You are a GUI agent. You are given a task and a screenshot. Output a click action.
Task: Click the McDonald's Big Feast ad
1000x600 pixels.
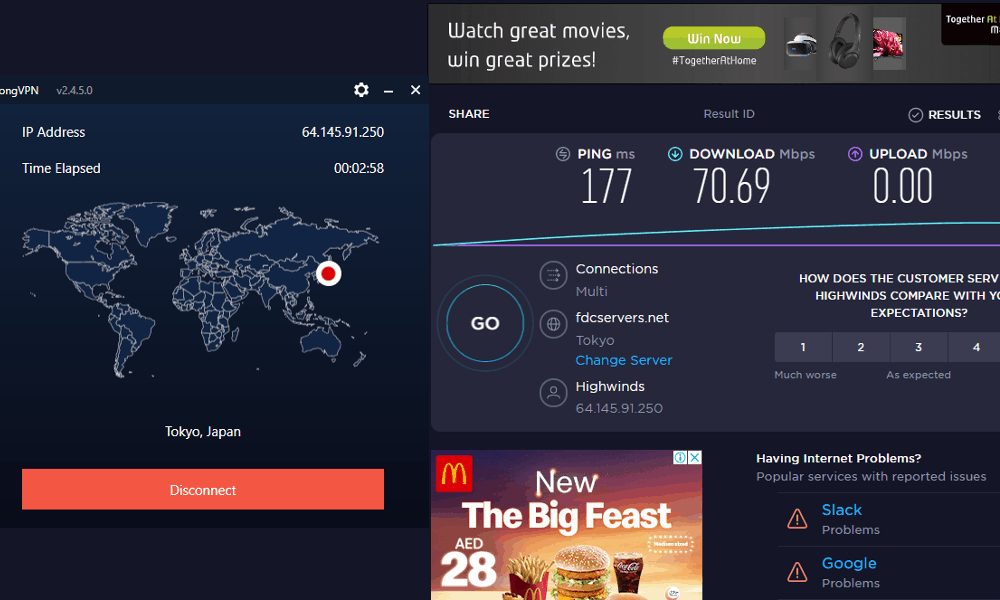[x=566, y=525]
